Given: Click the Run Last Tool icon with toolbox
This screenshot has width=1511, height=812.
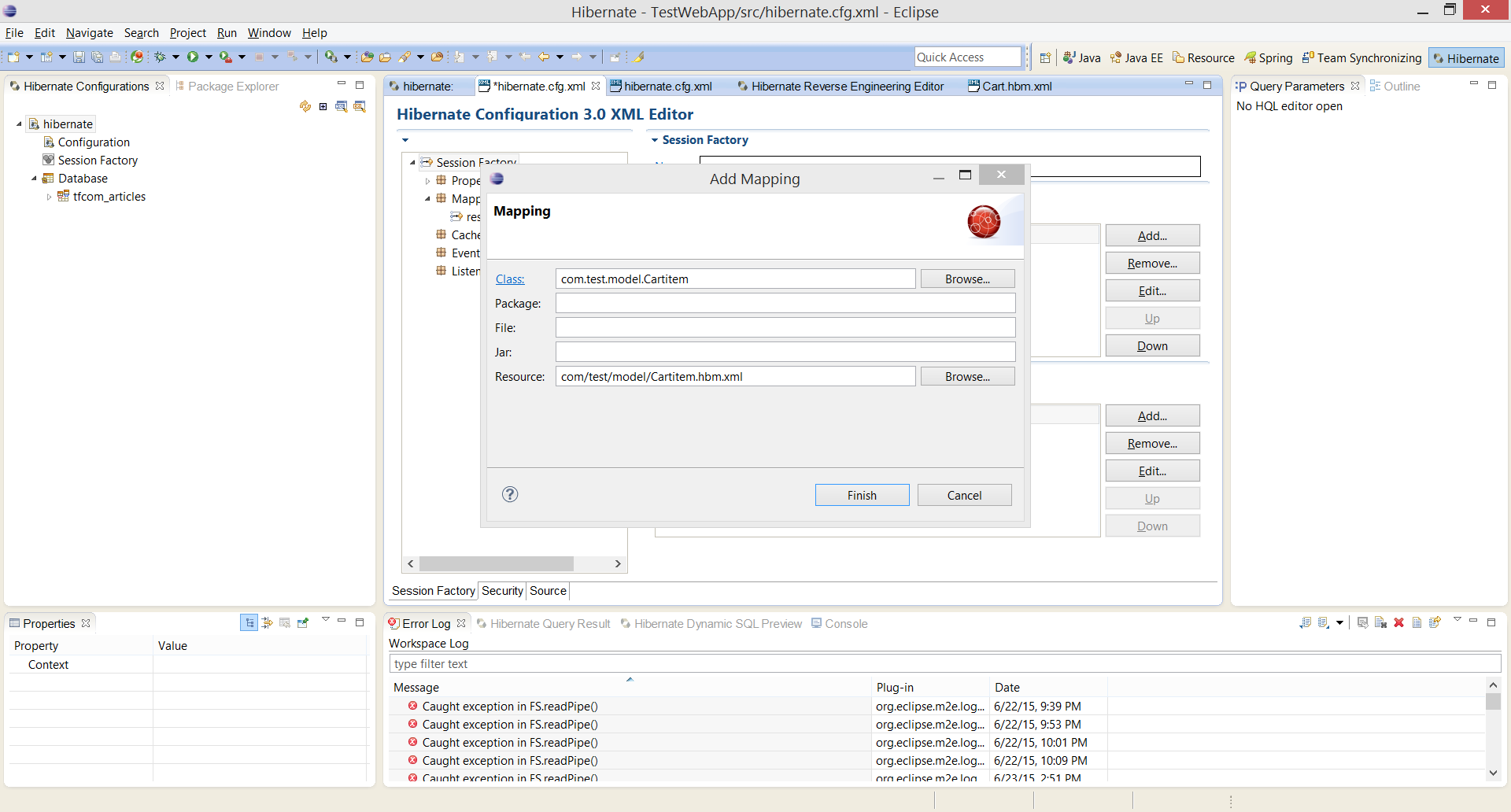Looking at the screenshot, I should click(225, 57).
